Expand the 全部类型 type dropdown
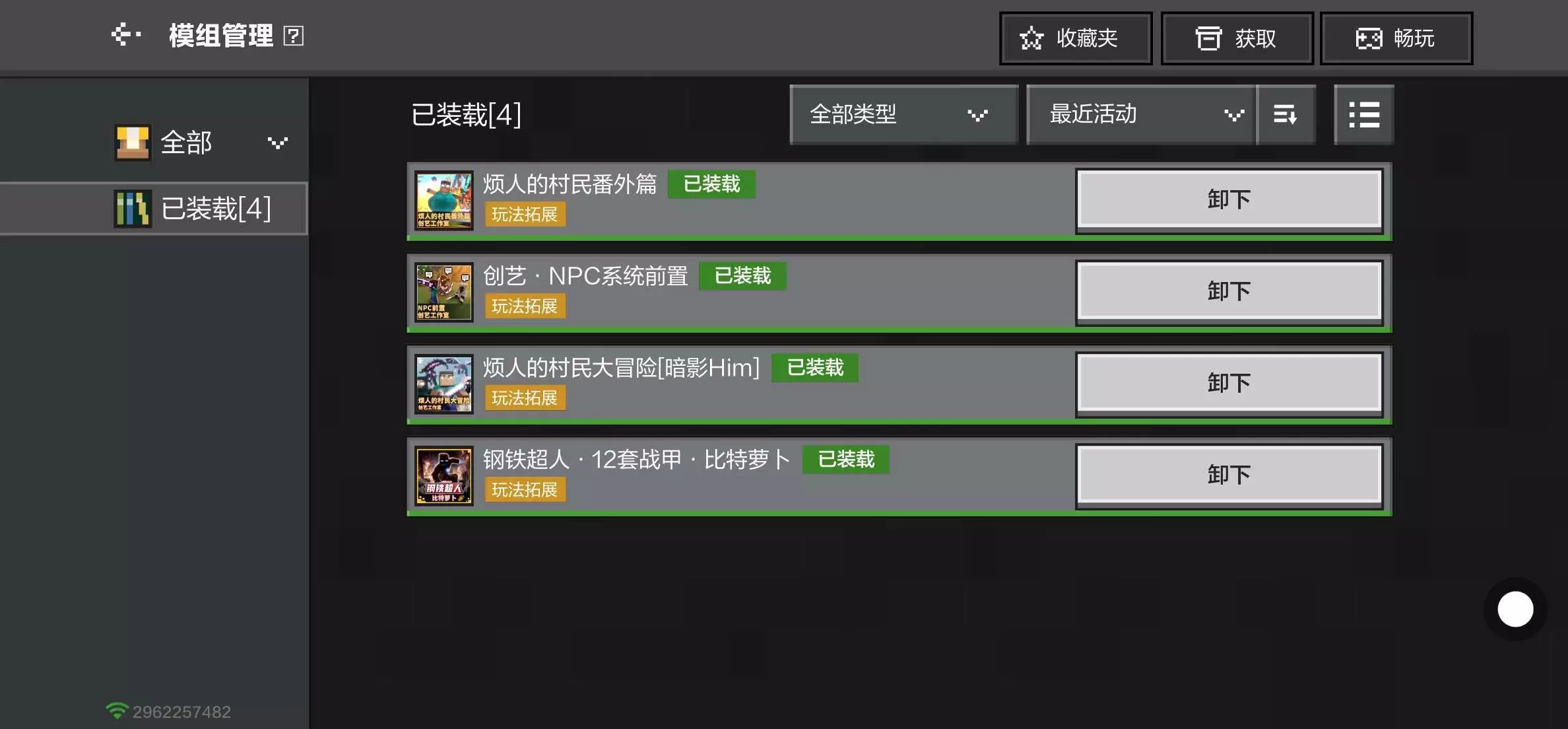Screen dimensions: 1568x729 click(903, 114)
